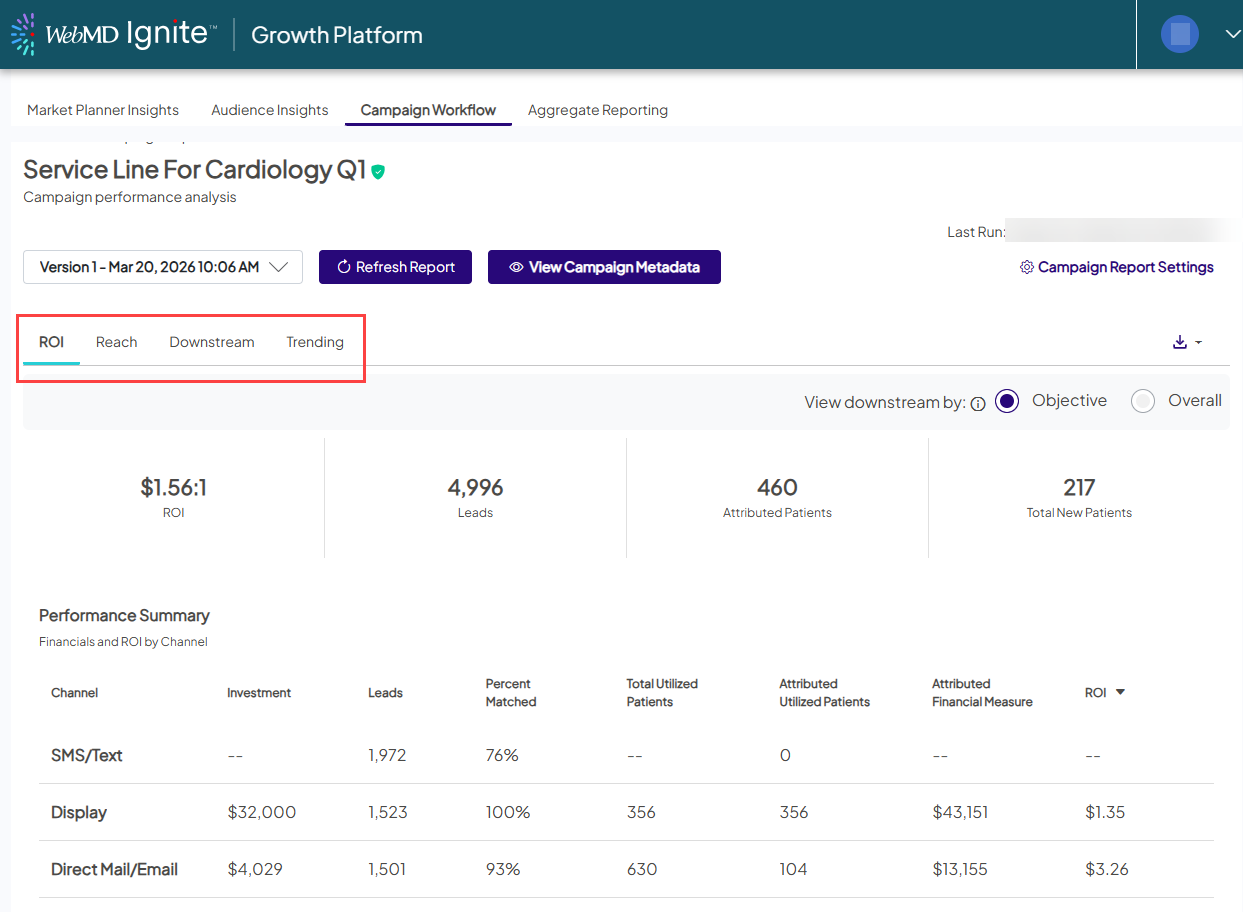This screenshot has height=912, width=1243.
Task: Expand the user account menu chevron
Action: [x=1232, y=34]
